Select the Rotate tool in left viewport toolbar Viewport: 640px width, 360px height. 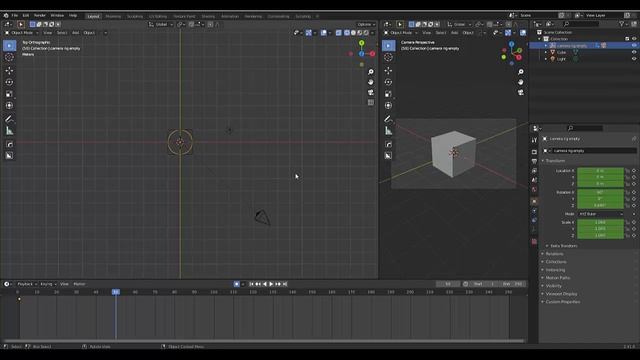pyautogui.click(x=9, y=82)
